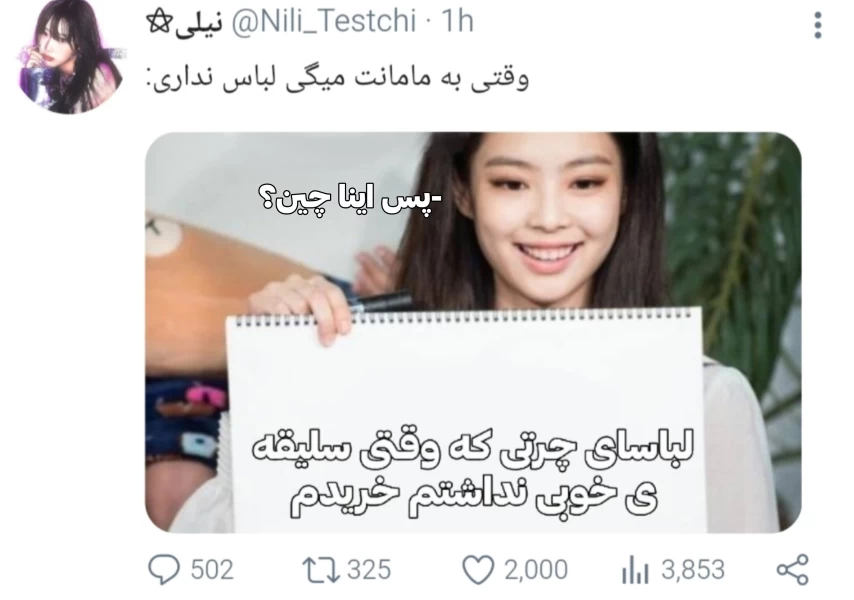Click the @Nili_Testchi handle
The image size is (854, 600).
(324, 22)
